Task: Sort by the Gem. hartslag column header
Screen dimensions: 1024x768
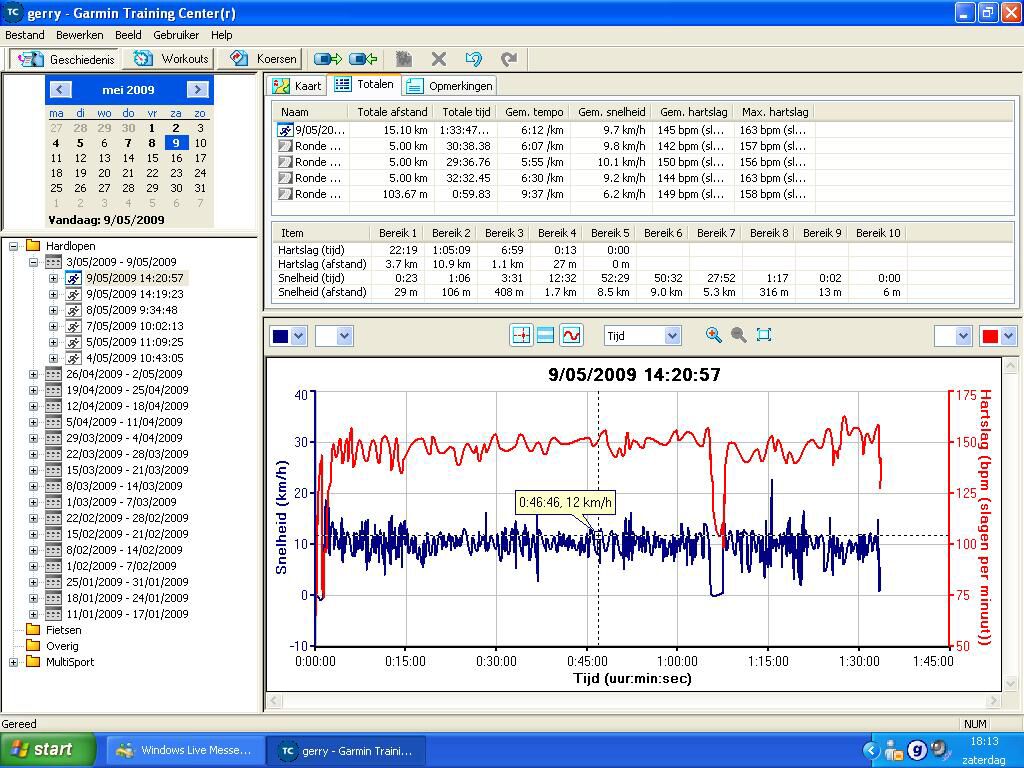Action: pyautogui.click(x=693, y=112)
